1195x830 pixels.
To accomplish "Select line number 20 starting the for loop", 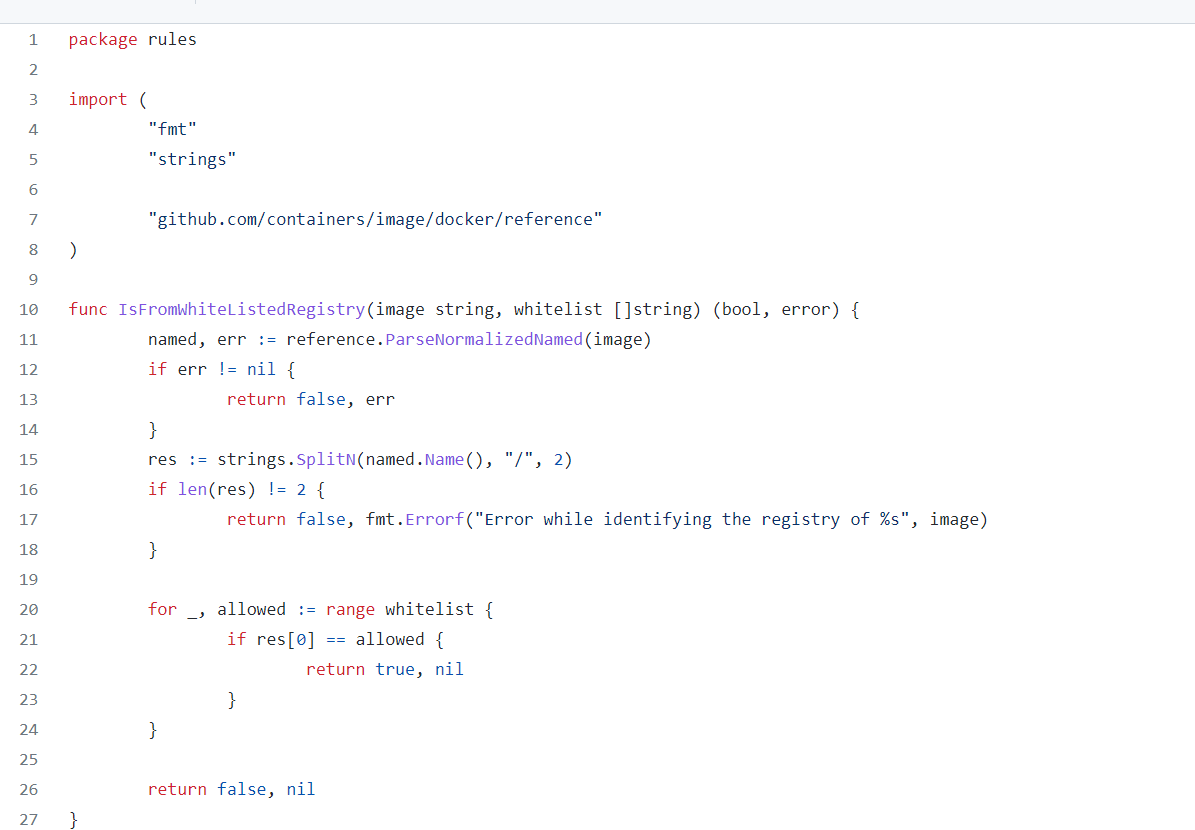I will pos(29,609).
